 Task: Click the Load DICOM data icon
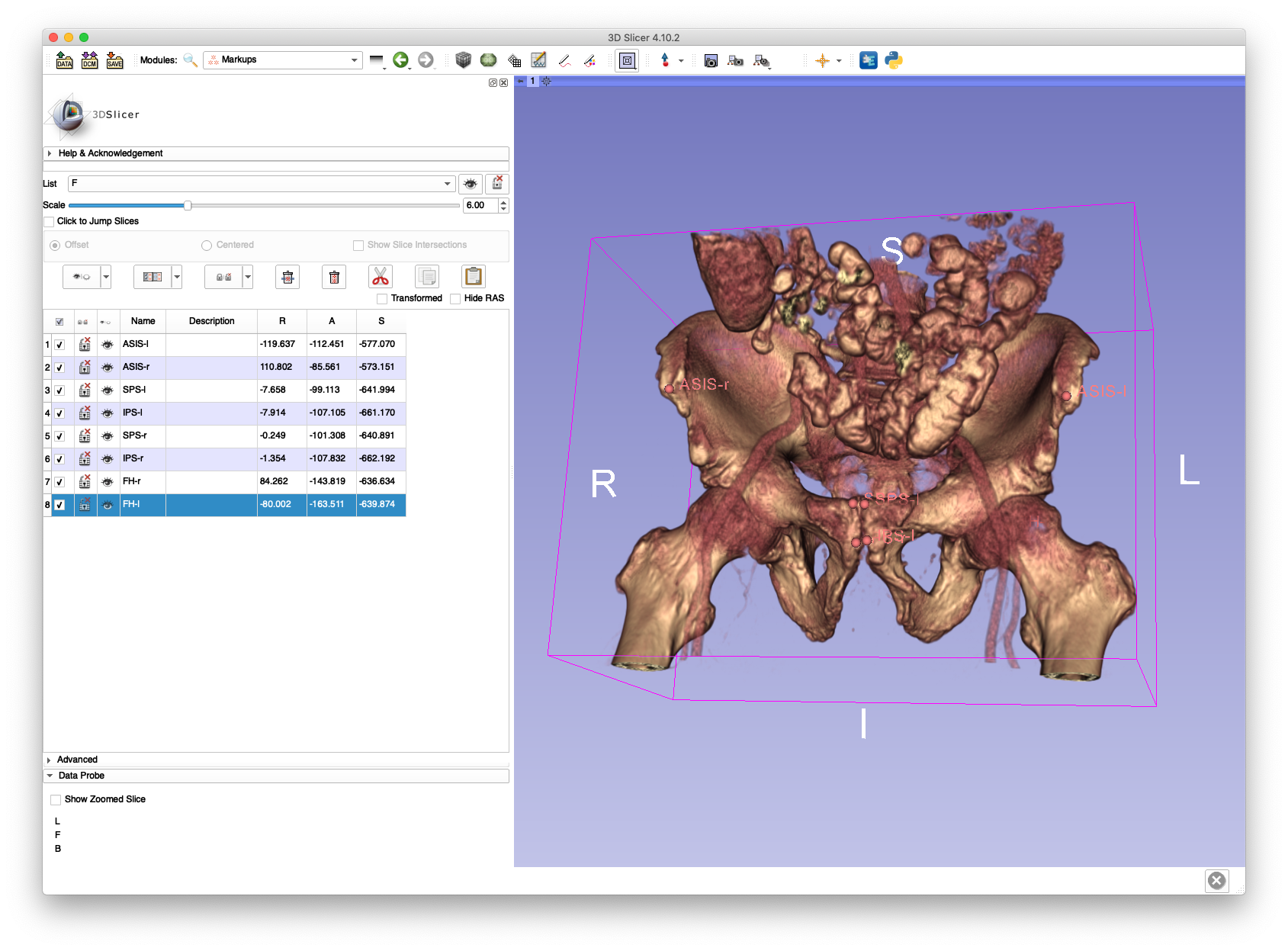tap(90, 60)
